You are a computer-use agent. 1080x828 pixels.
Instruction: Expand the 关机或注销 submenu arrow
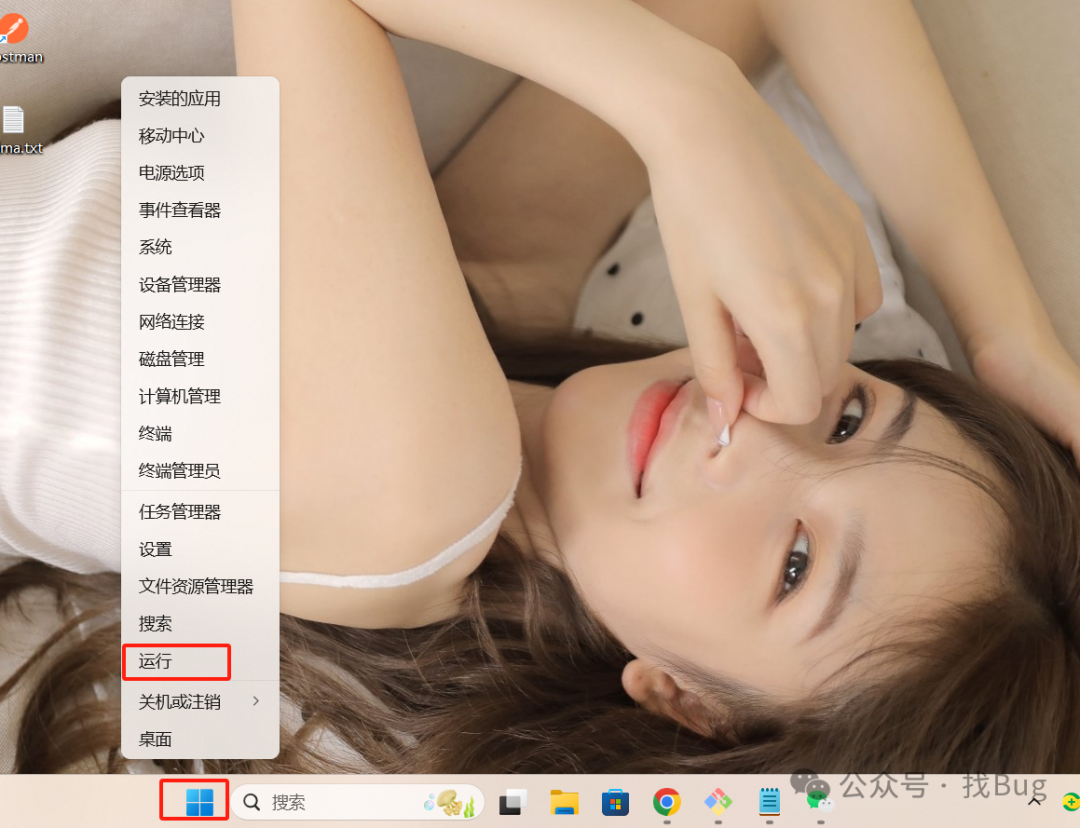256,701
